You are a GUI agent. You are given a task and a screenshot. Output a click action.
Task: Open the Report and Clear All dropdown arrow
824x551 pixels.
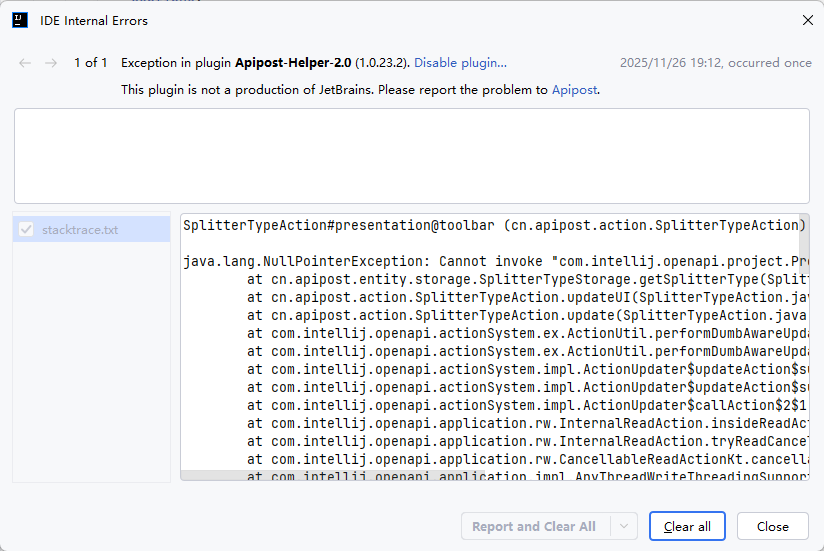[x=624, y=526]
